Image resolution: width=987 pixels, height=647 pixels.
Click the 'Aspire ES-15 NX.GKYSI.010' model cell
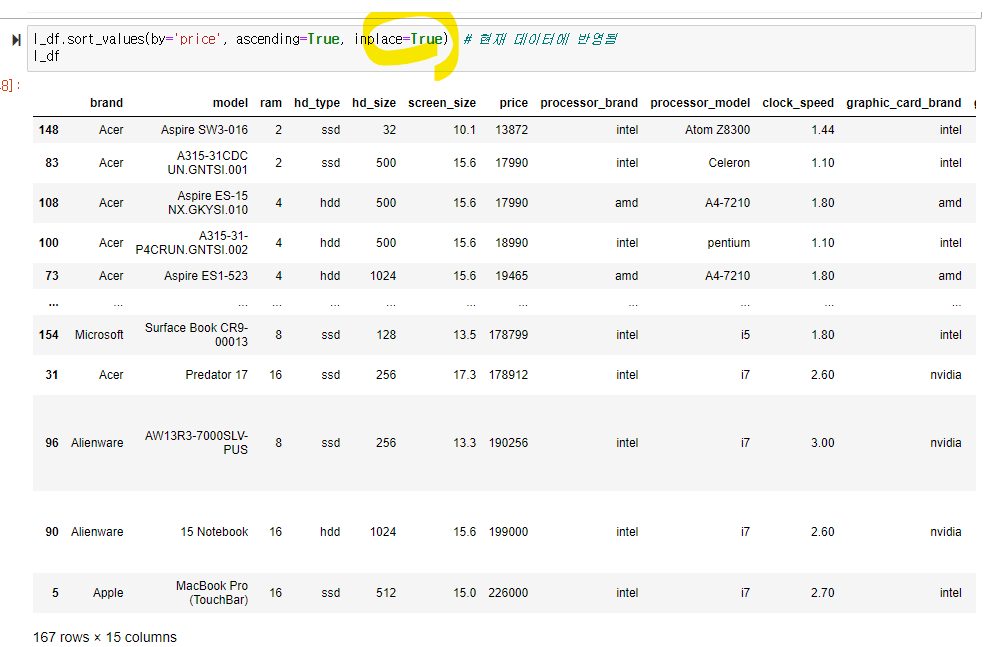(208, 203)
